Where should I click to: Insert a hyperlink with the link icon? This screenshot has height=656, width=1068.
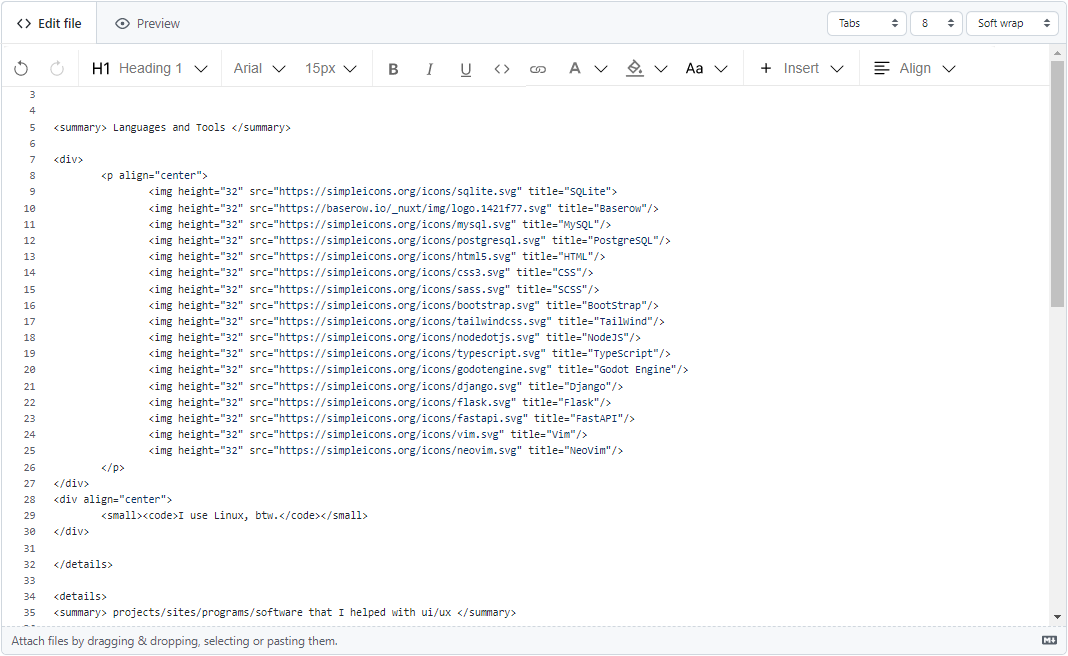[x=538, y=69]
